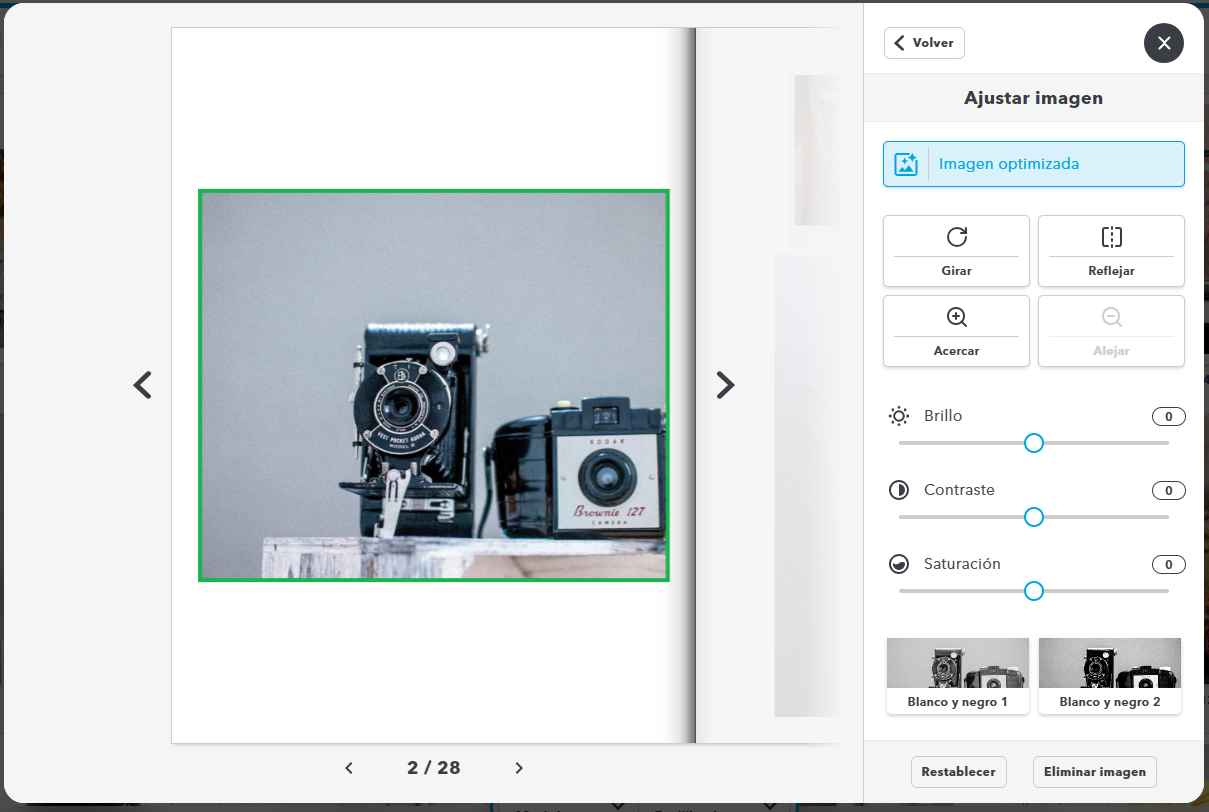Viewport: 1209px width, 812px height.
Task: Click the Brillo sun icon
Action: 898,415
